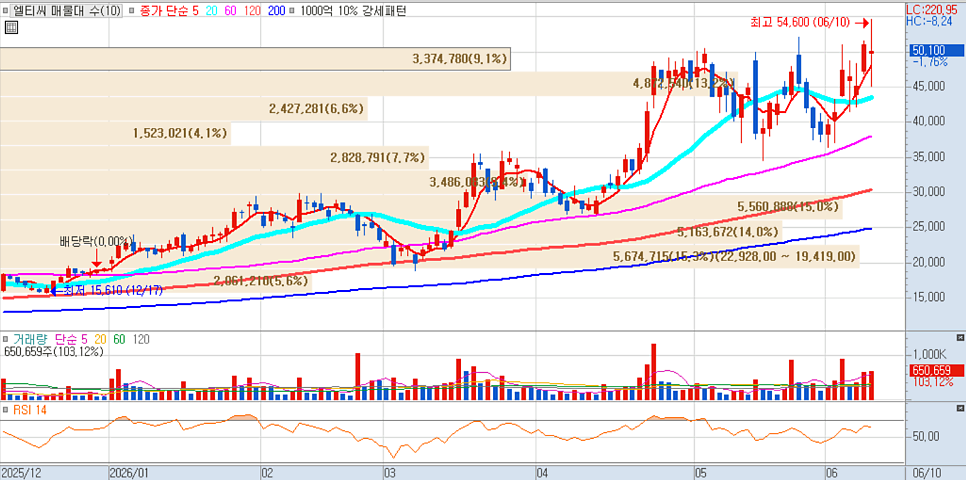This screenshot has height=480, width=966.
Task: Click the 15,000 price axis label
Action: [x=929, y=298]
